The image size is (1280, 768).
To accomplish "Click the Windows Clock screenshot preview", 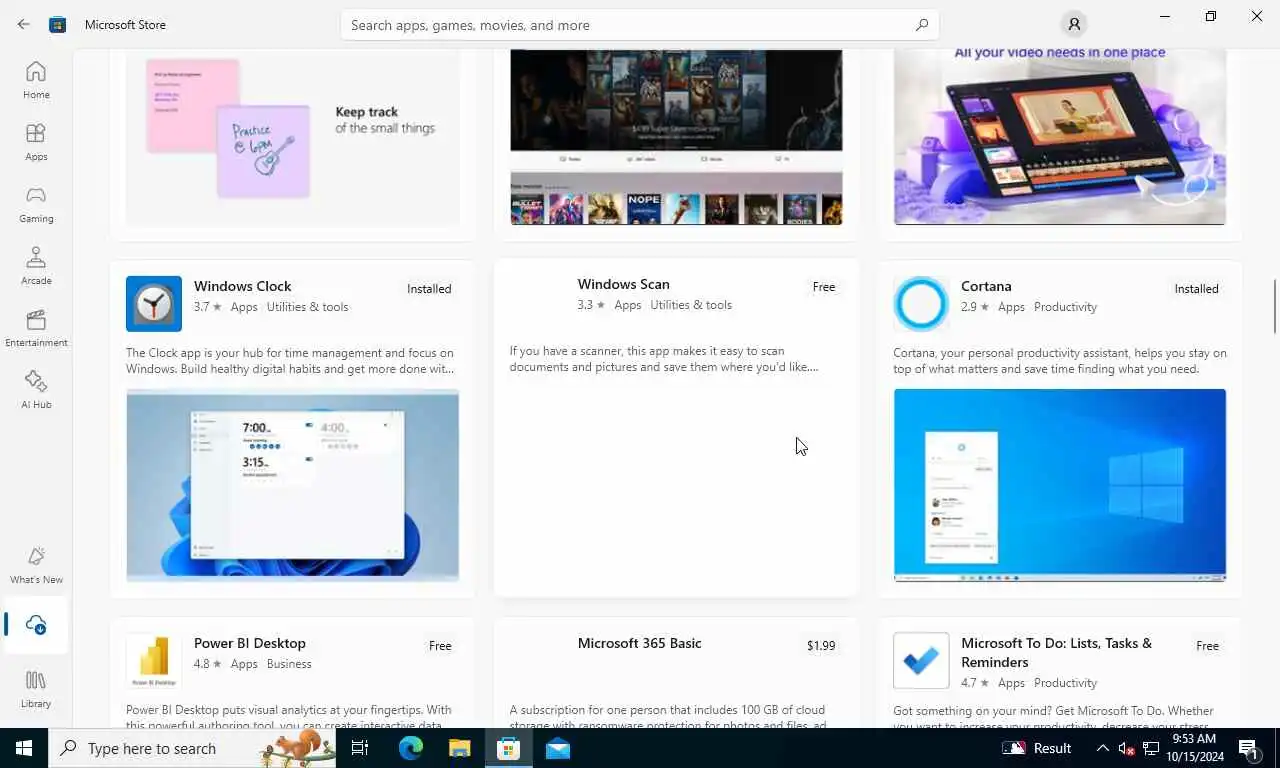I will (x=292, y=485).
